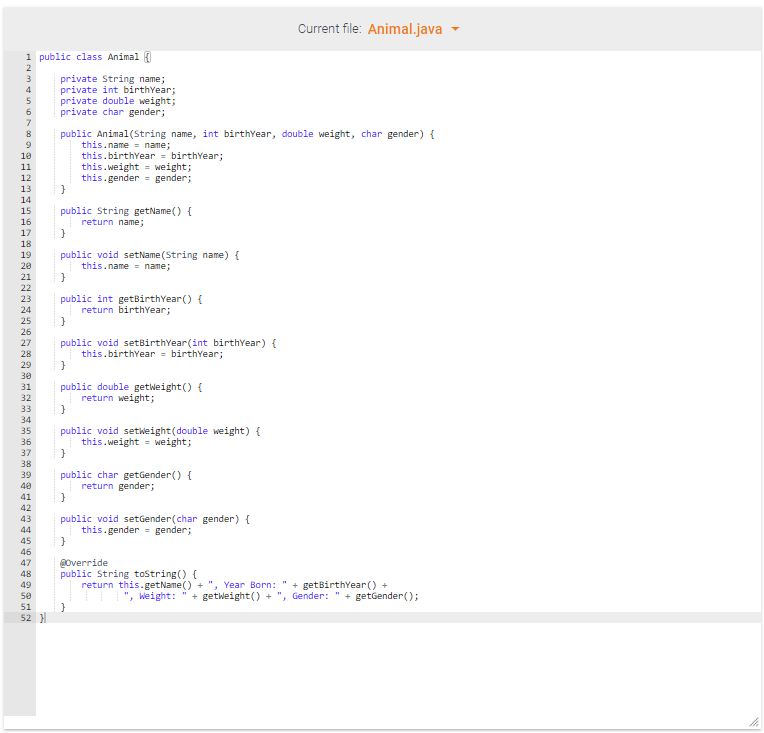Viewport: 764px width, 733px height.
Task: Click 'private char gender;' declaration
Action: point(113,112)
